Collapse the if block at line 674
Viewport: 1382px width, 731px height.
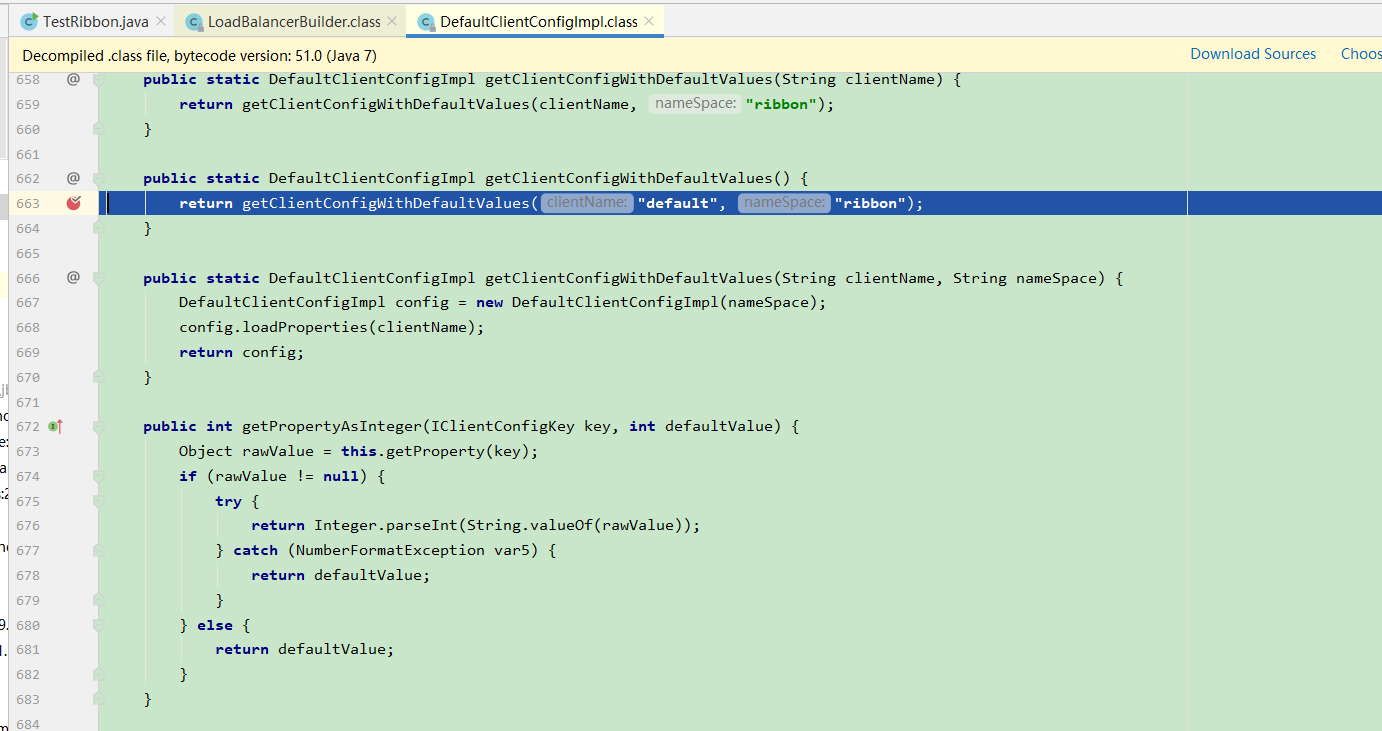coord(98,476)
